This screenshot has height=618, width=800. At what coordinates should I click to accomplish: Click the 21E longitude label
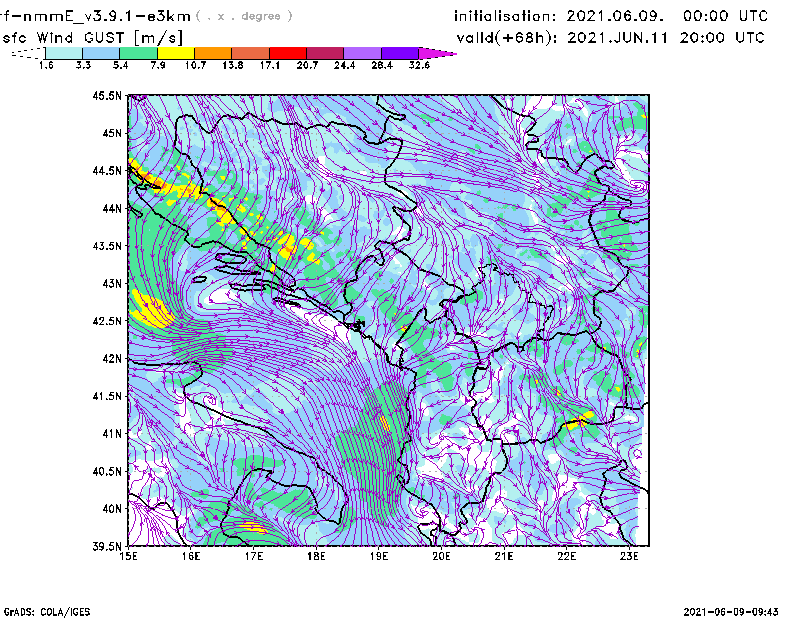[504, 556]
